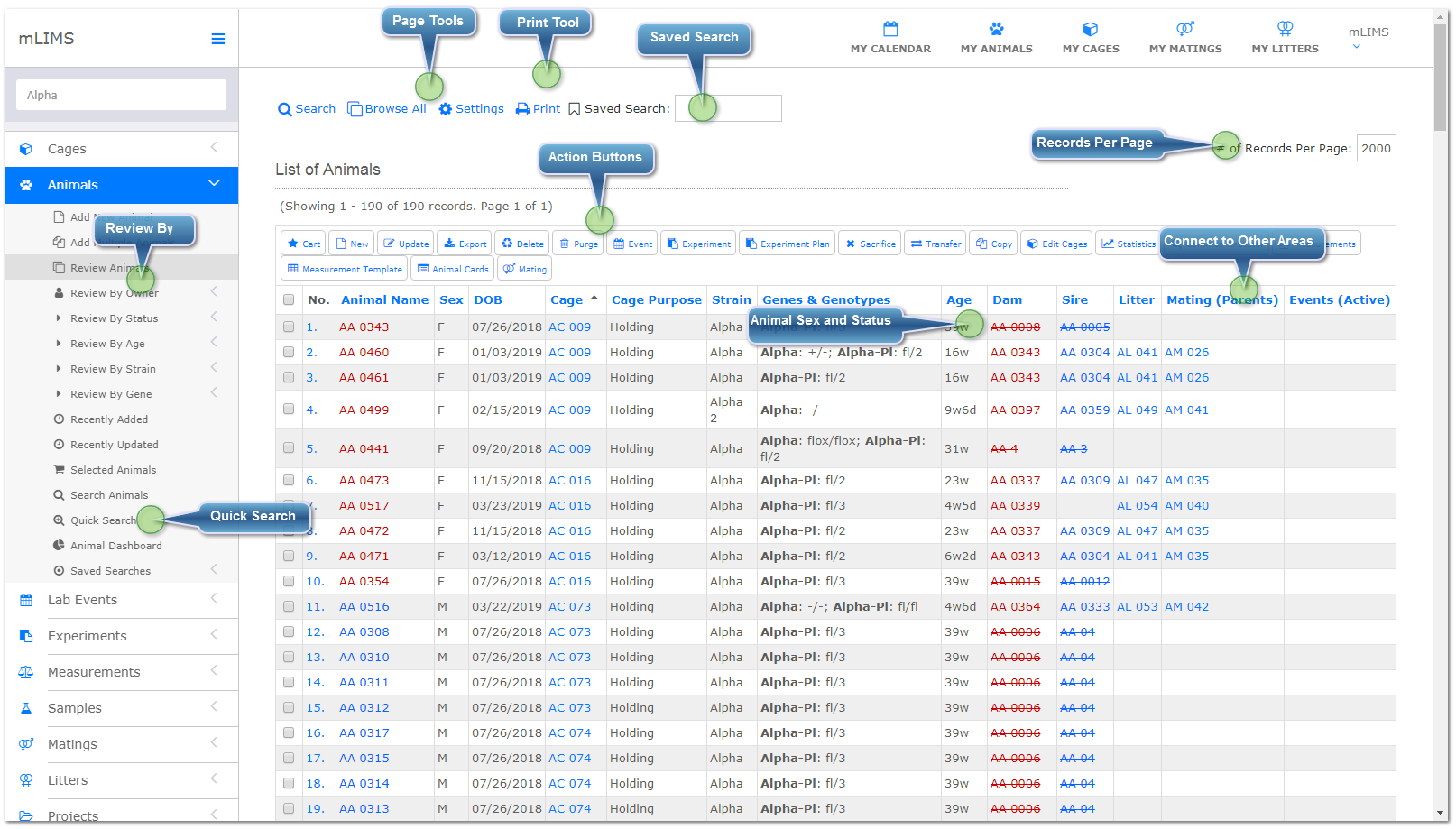Add selected animals to Cart

pos(303,244)
